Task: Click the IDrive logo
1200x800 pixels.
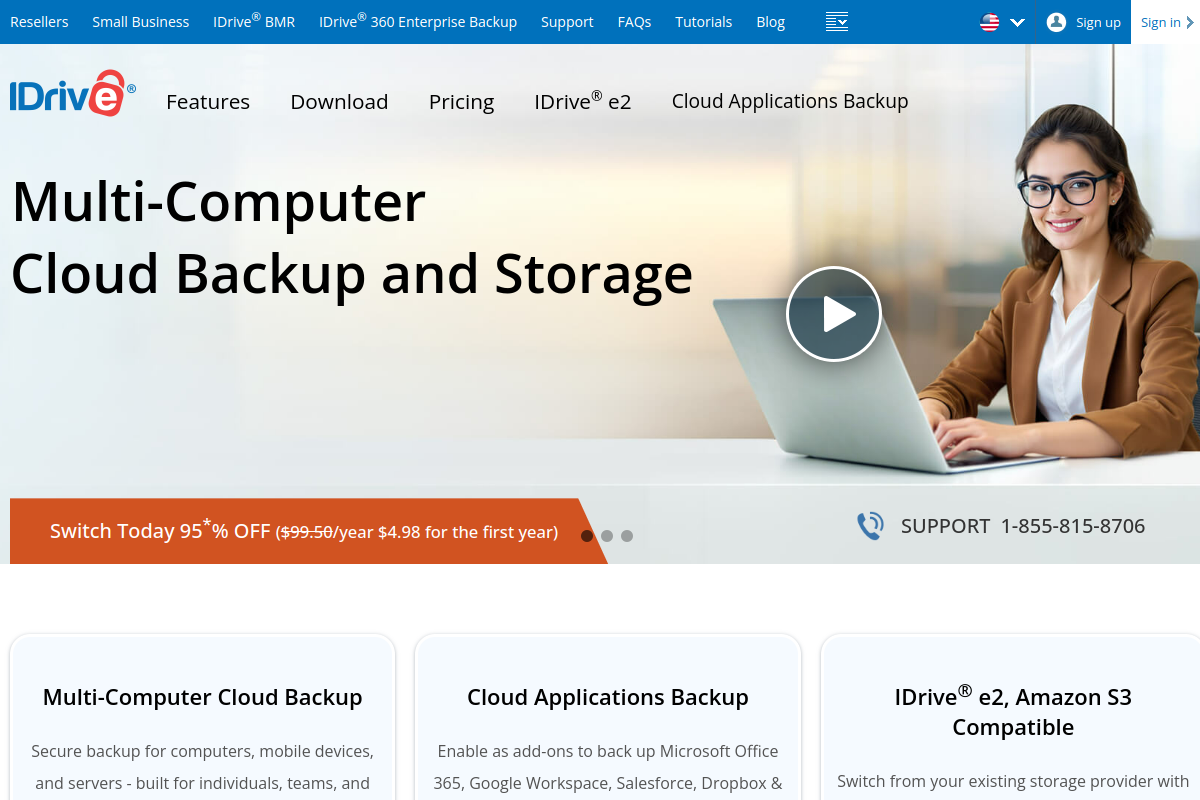Action: [72, 94]
